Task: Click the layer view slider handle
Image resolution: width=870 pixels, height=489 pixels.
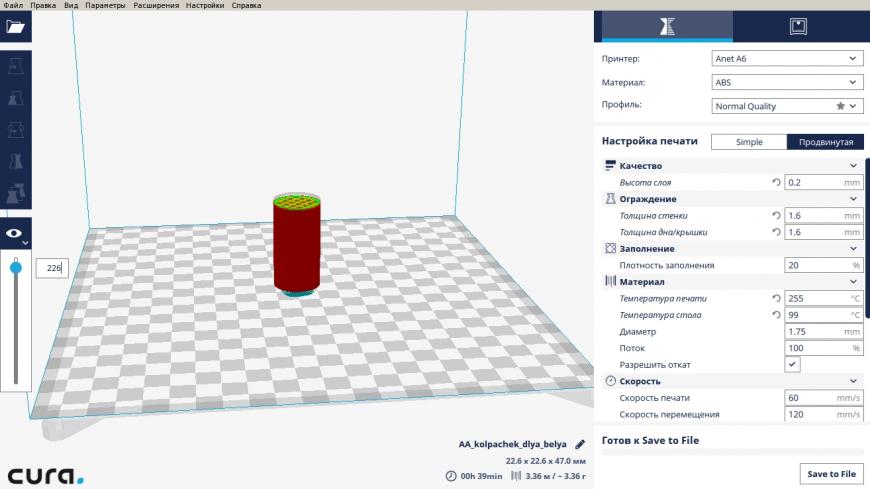Action: (x=16, y=268)
